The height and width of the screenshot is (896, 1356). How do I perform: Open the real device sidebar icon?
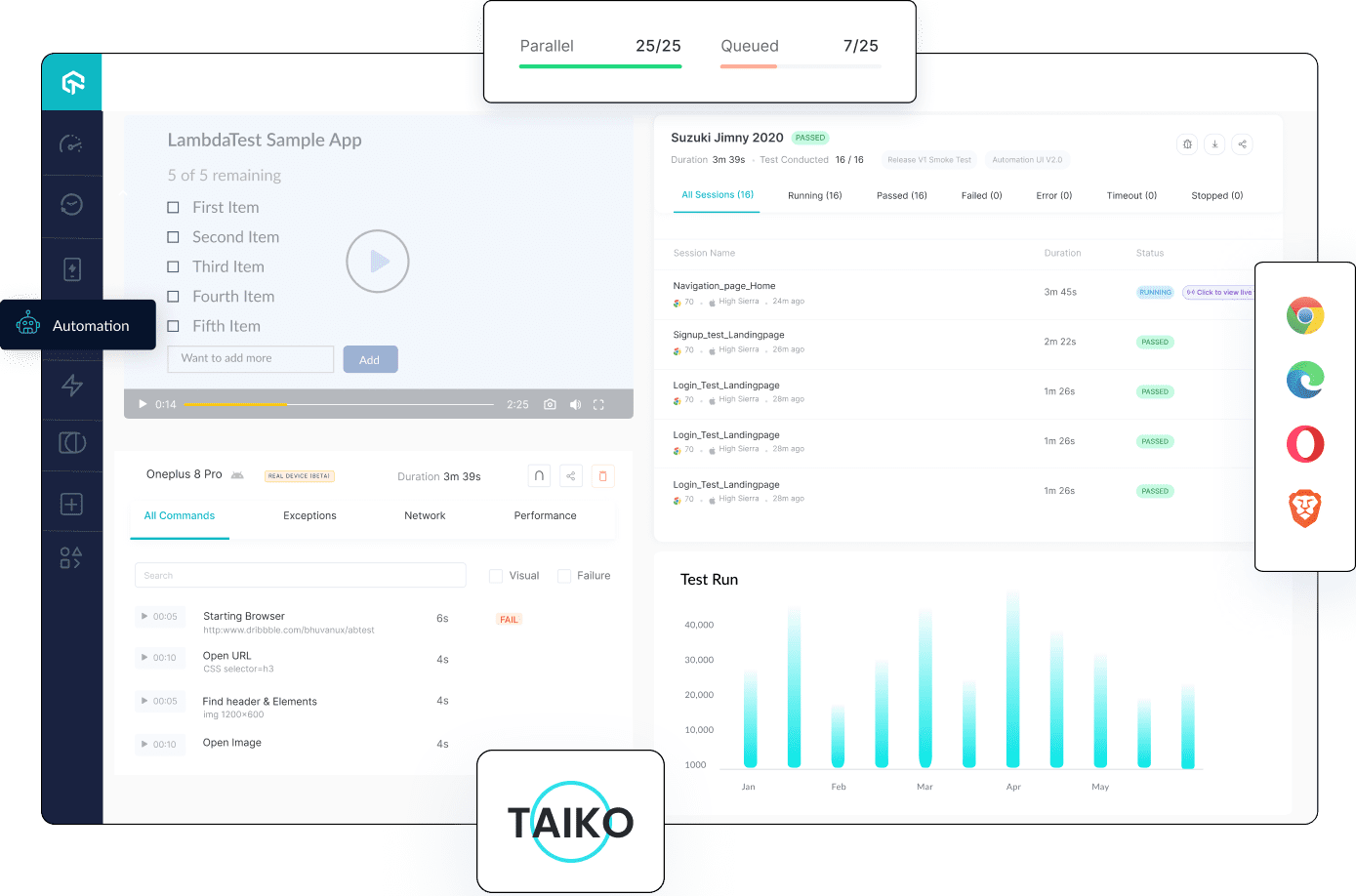tap(71, 269)
